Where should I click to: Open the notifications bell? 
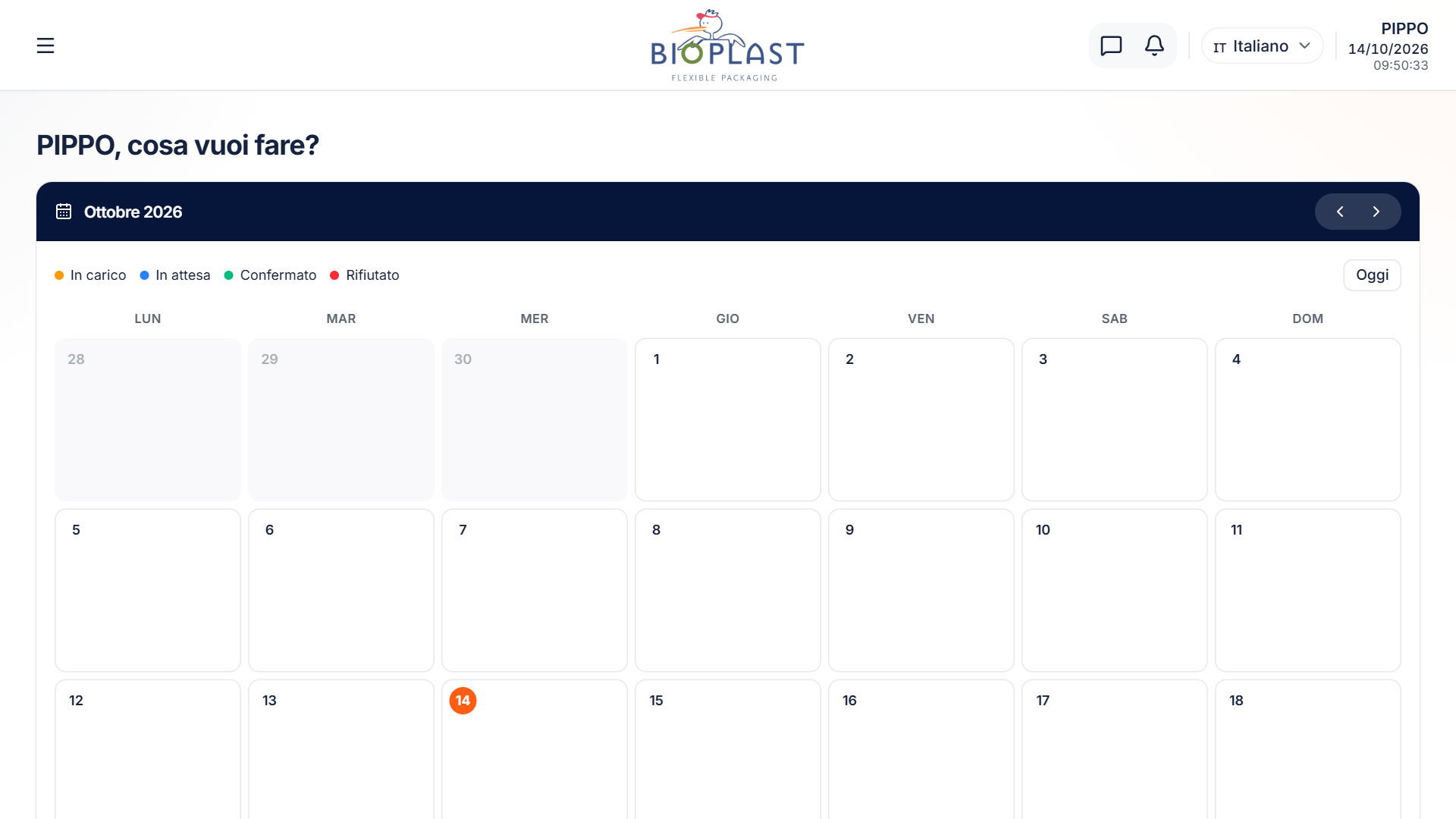pyautogui.click(x=1154, y=45)
